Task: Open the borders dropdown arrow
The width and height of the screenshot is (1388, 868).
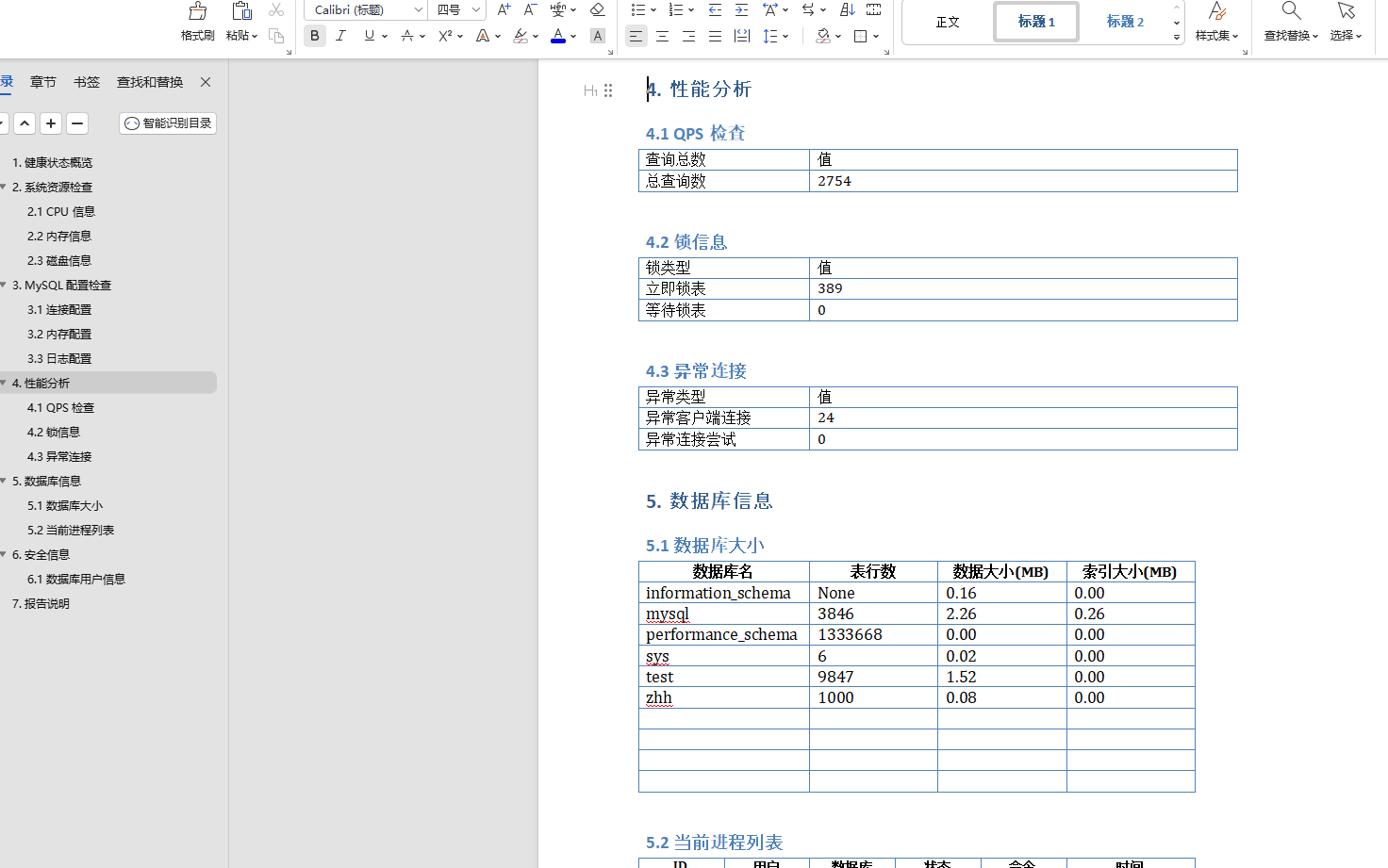Action: tap(876, 36)
